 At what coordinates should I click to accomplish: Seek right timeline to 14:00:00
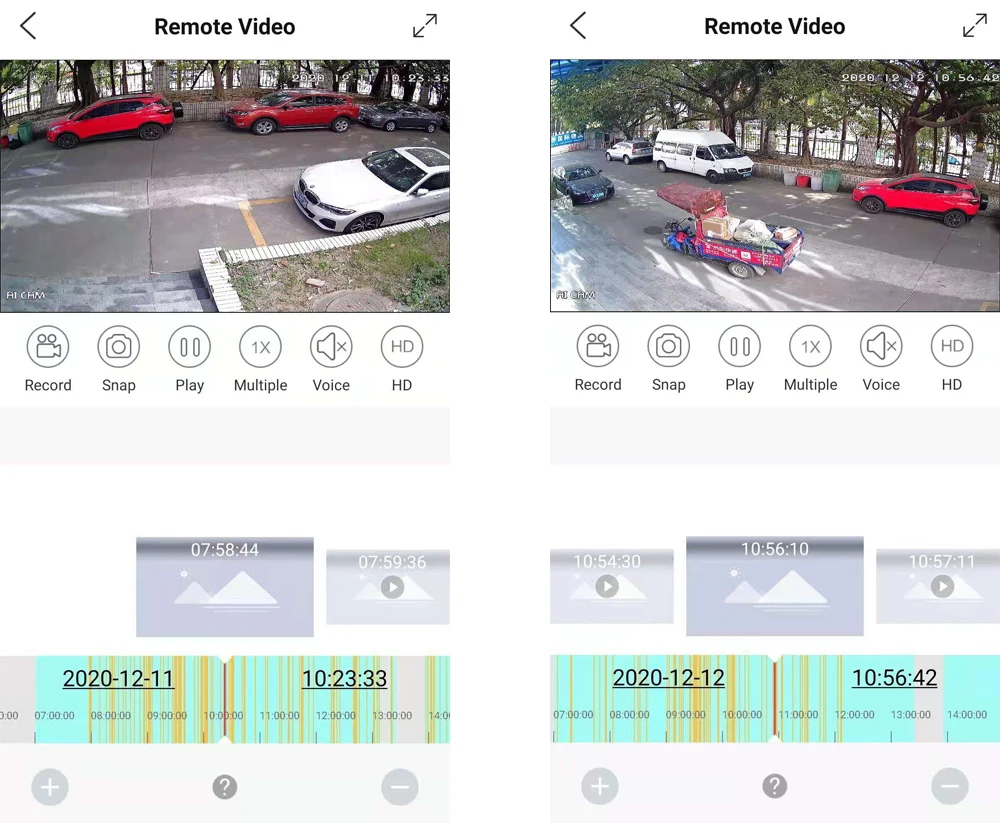click(967, 715)
